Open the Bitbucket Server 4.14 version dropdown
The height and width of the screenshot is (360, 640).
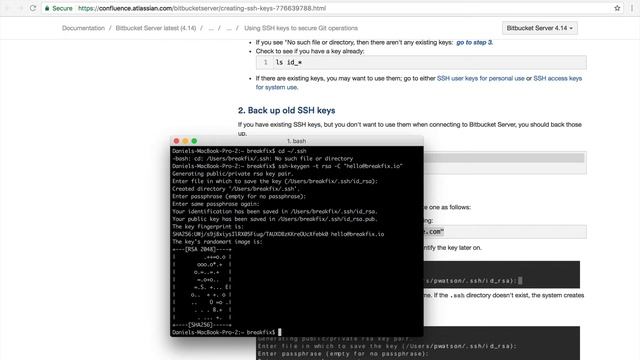(540, 28)
